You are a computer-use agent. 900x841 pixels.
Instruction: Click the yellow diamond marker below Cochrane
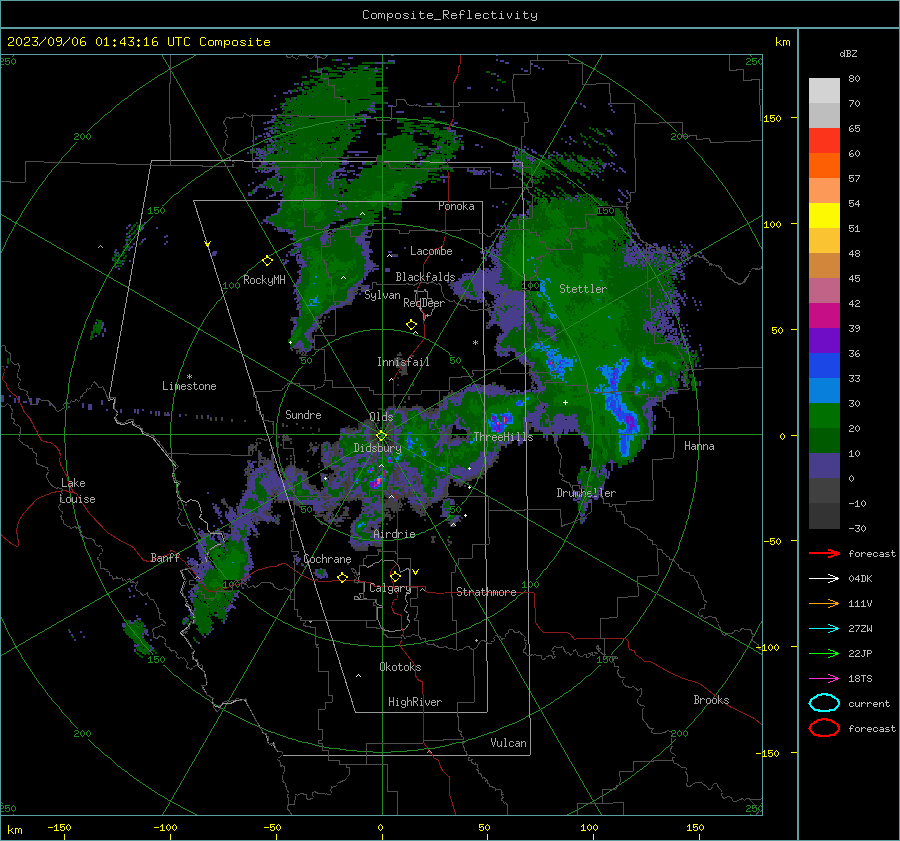(342, 577)
